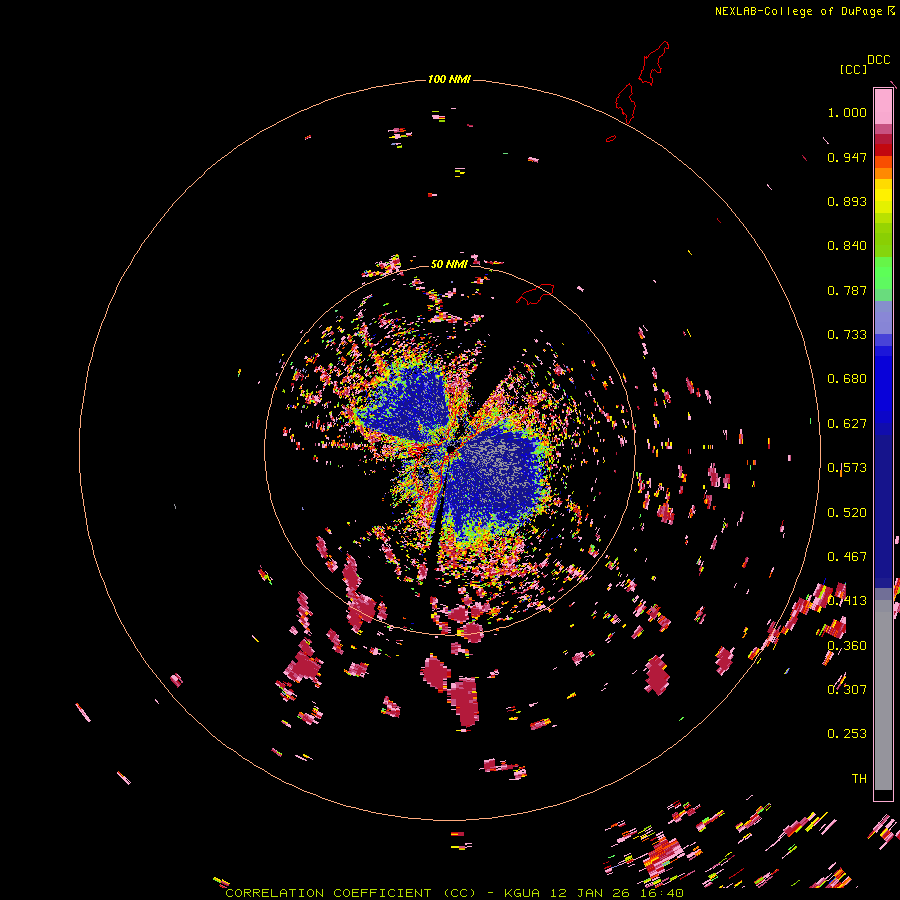Image resolution: width=900 pixels, height=900 pixels.
Task: Pick the red band of the color scale
Action: tap(883, 149)
